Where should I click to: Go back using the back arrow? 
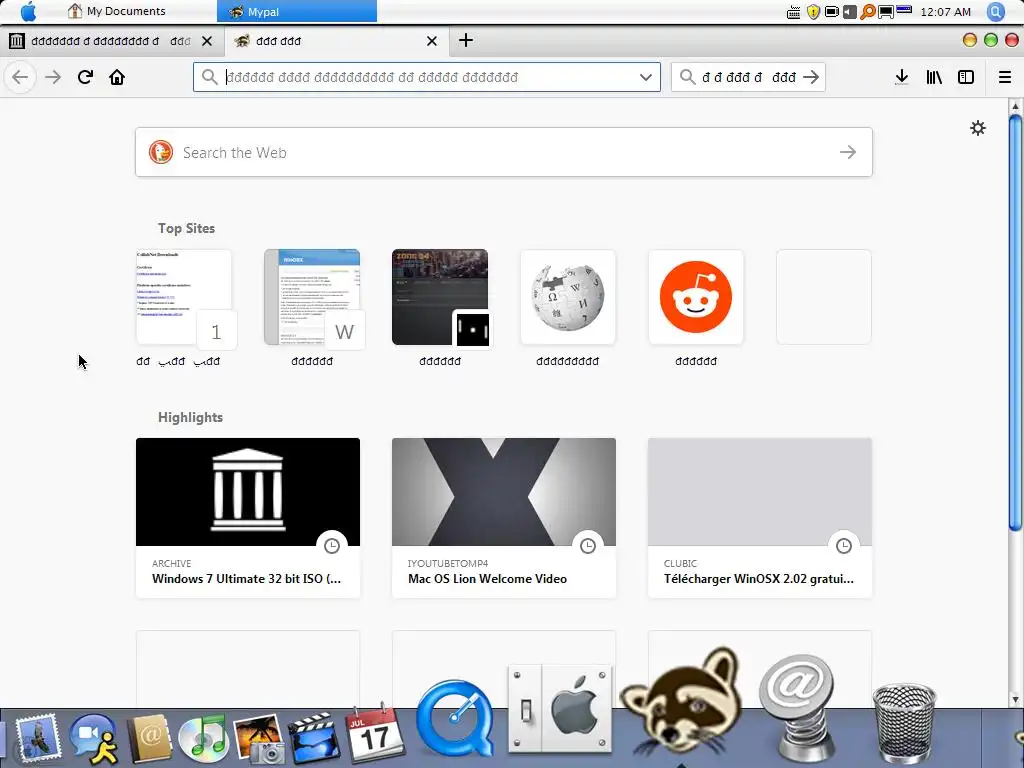(20, 77)
